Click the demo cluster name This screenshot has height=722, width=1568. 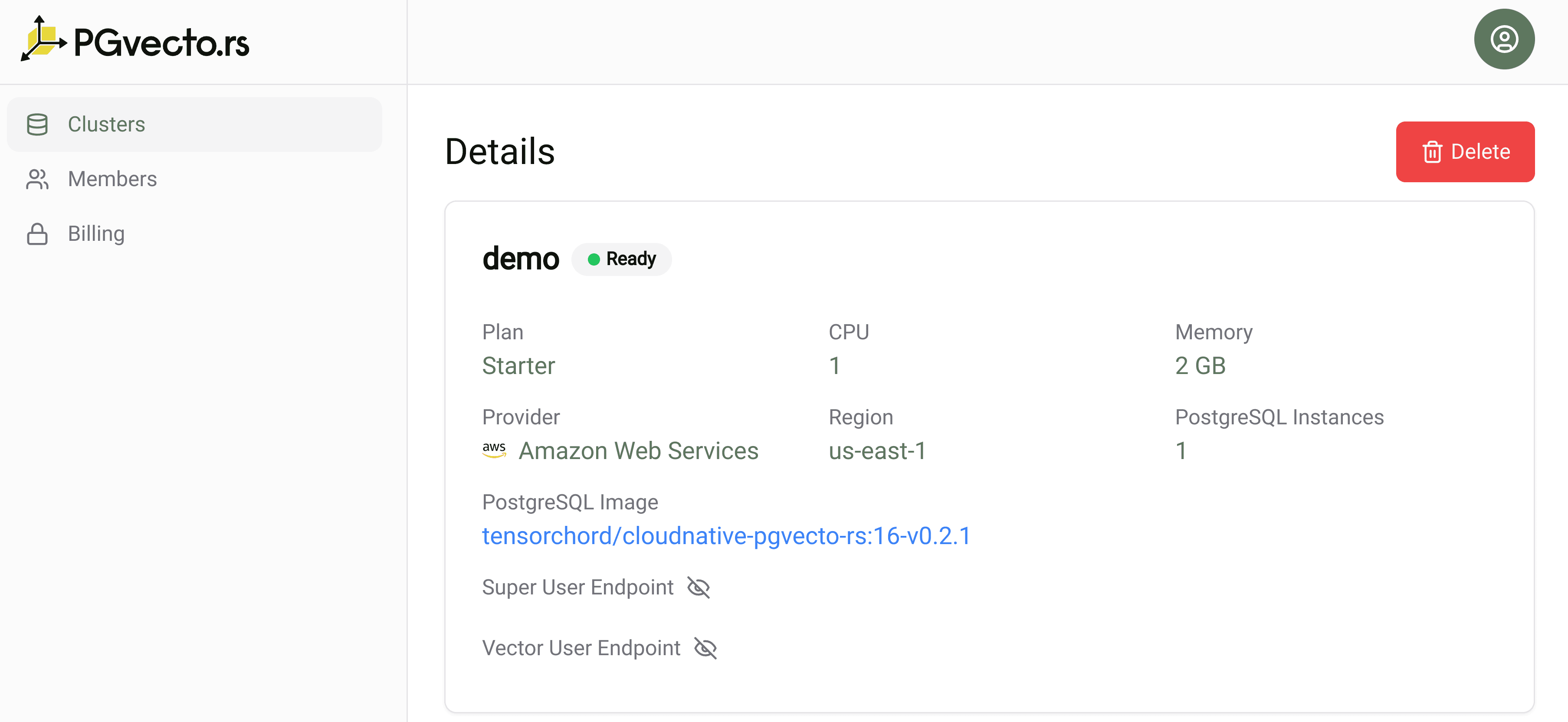click(x=521, y=259)
